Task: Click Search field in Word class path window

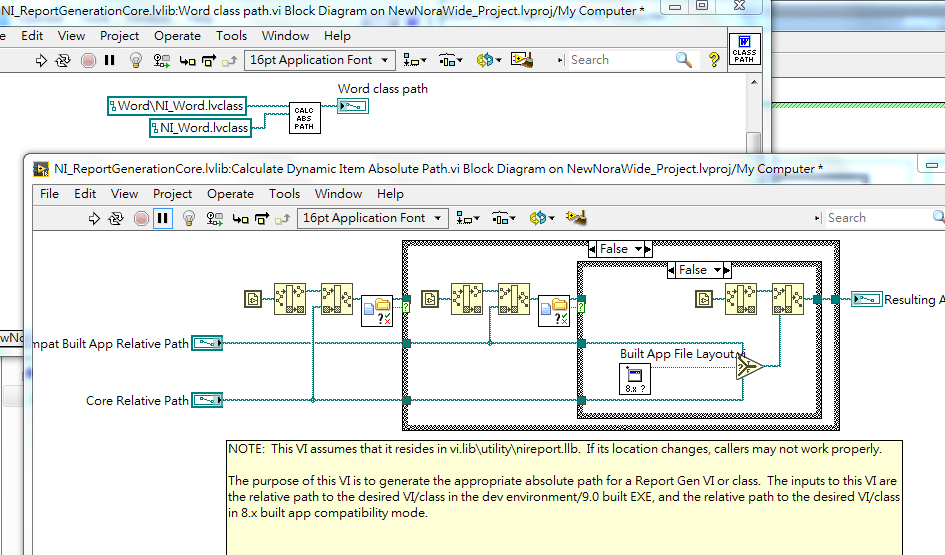Action: click(x=620, y=60)
